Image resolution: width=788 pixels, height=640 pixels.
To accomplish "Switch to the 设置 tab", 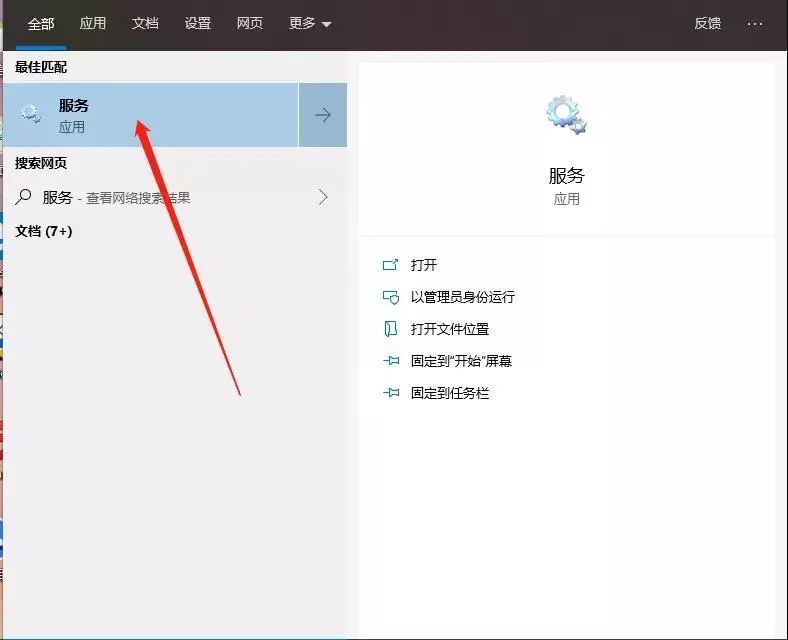I will [198, 24].
